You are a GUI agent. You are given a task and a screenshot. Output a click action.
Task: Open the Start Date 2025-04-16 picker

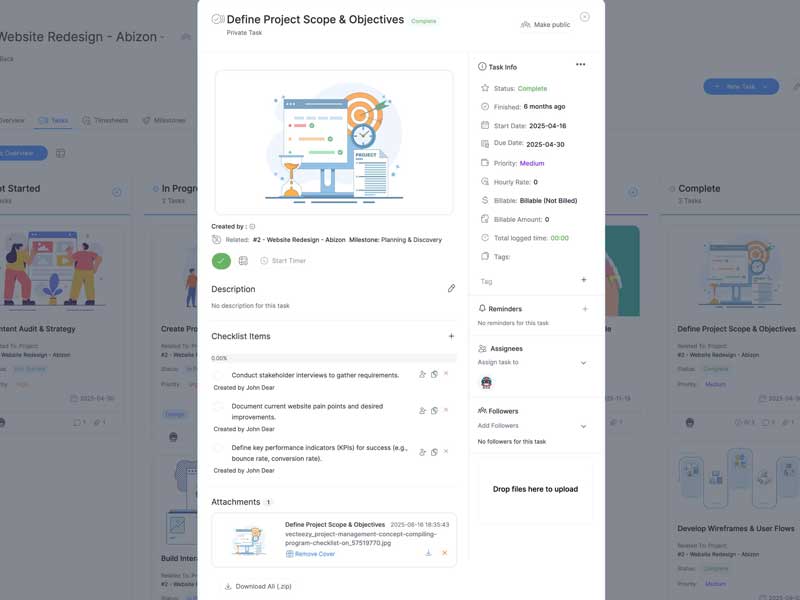click(547, 126)
